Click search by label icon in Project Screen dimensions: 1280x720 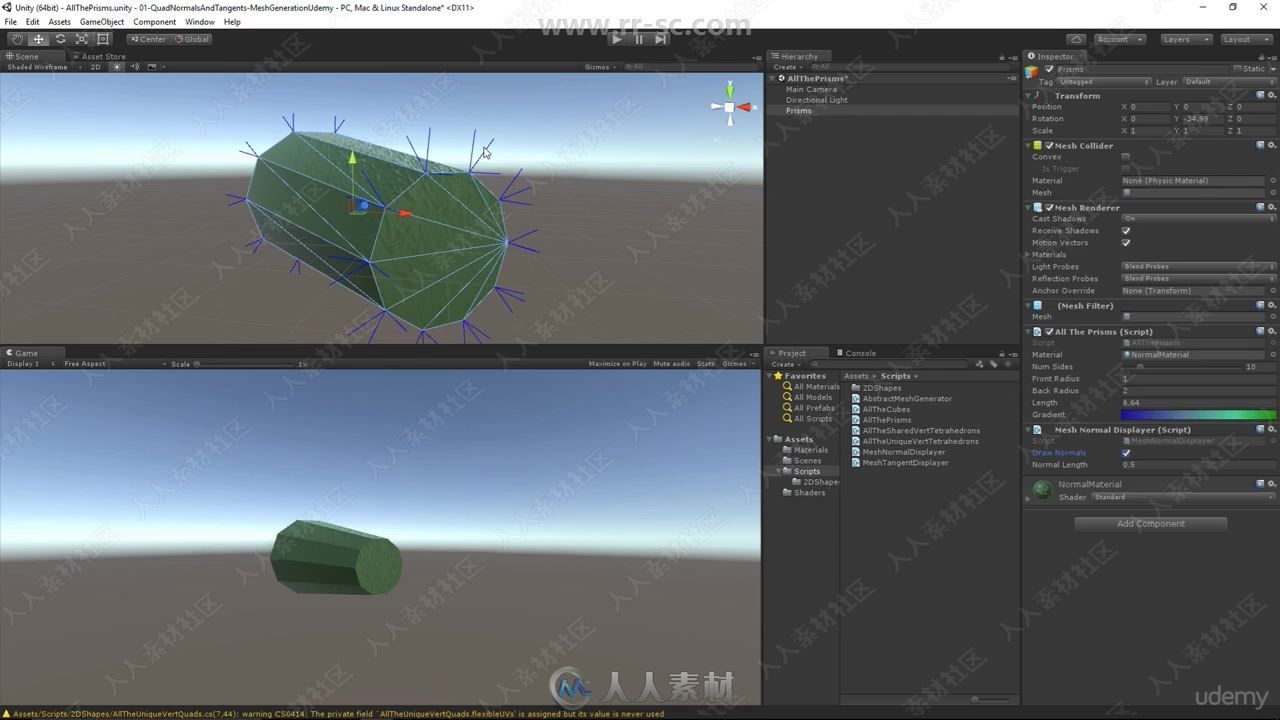(x=994, y=364)
